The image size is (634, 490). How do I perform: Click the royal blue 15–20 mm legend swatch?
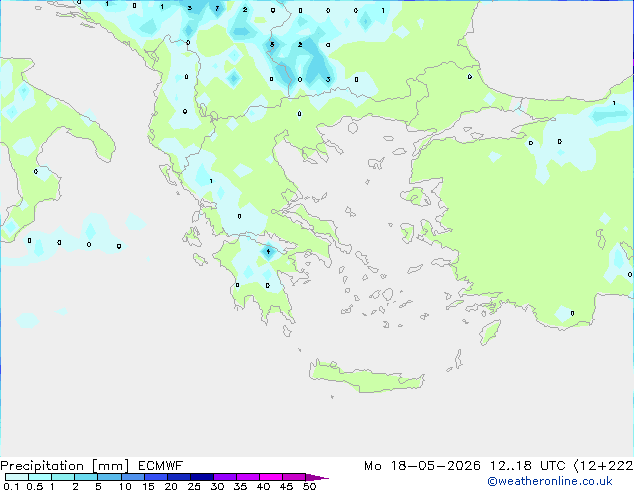[156, 477]
